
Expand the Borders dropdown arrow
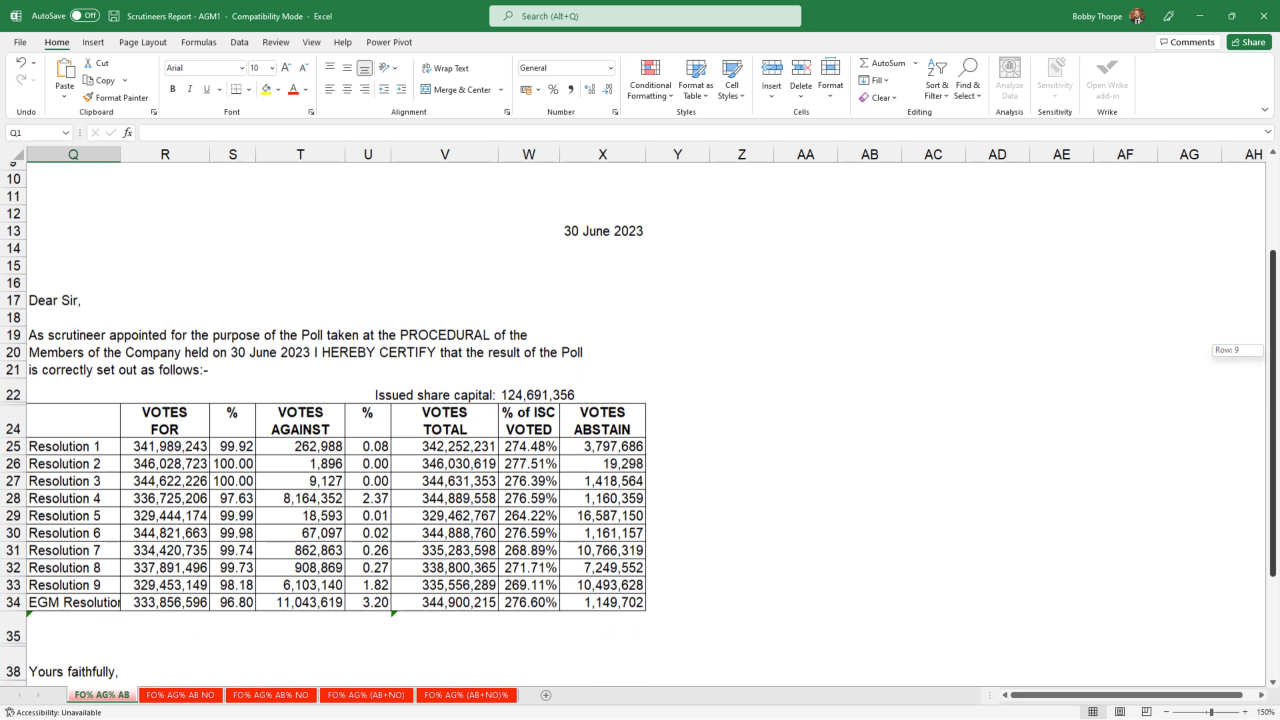(247, 89)
